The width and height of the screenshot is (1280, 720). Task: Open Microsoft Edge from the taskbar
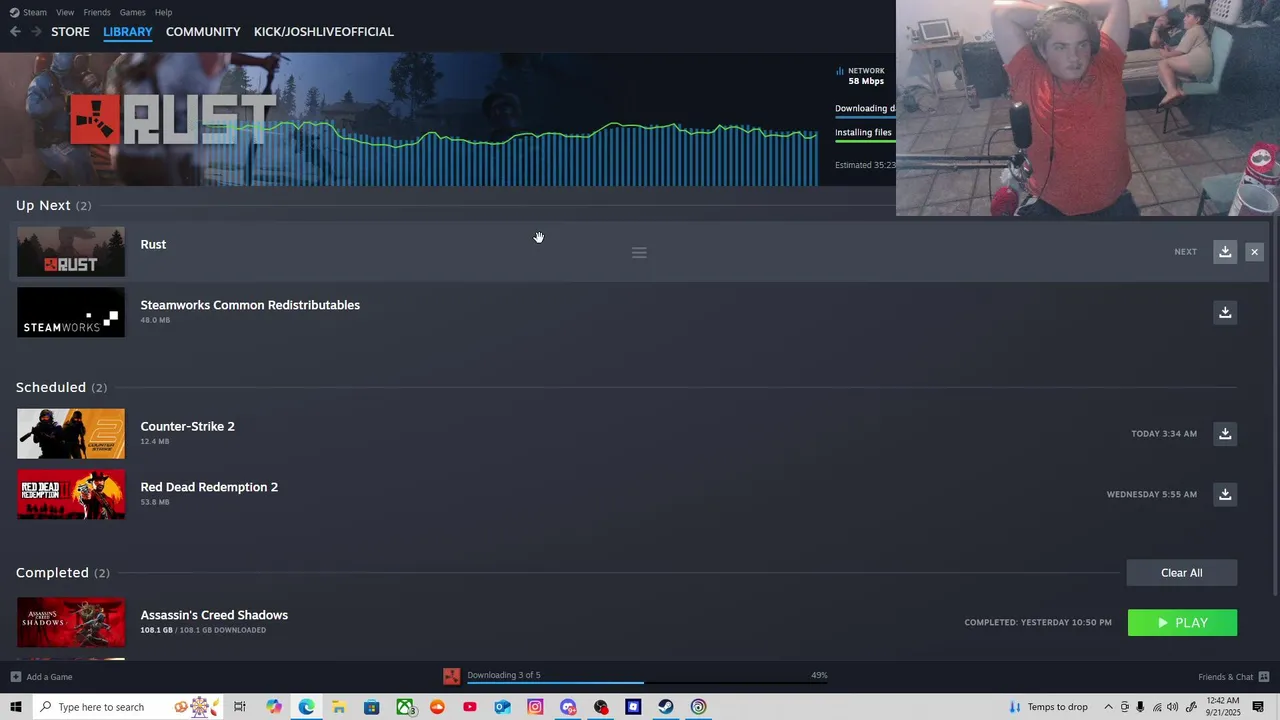[x=306, y=707]
